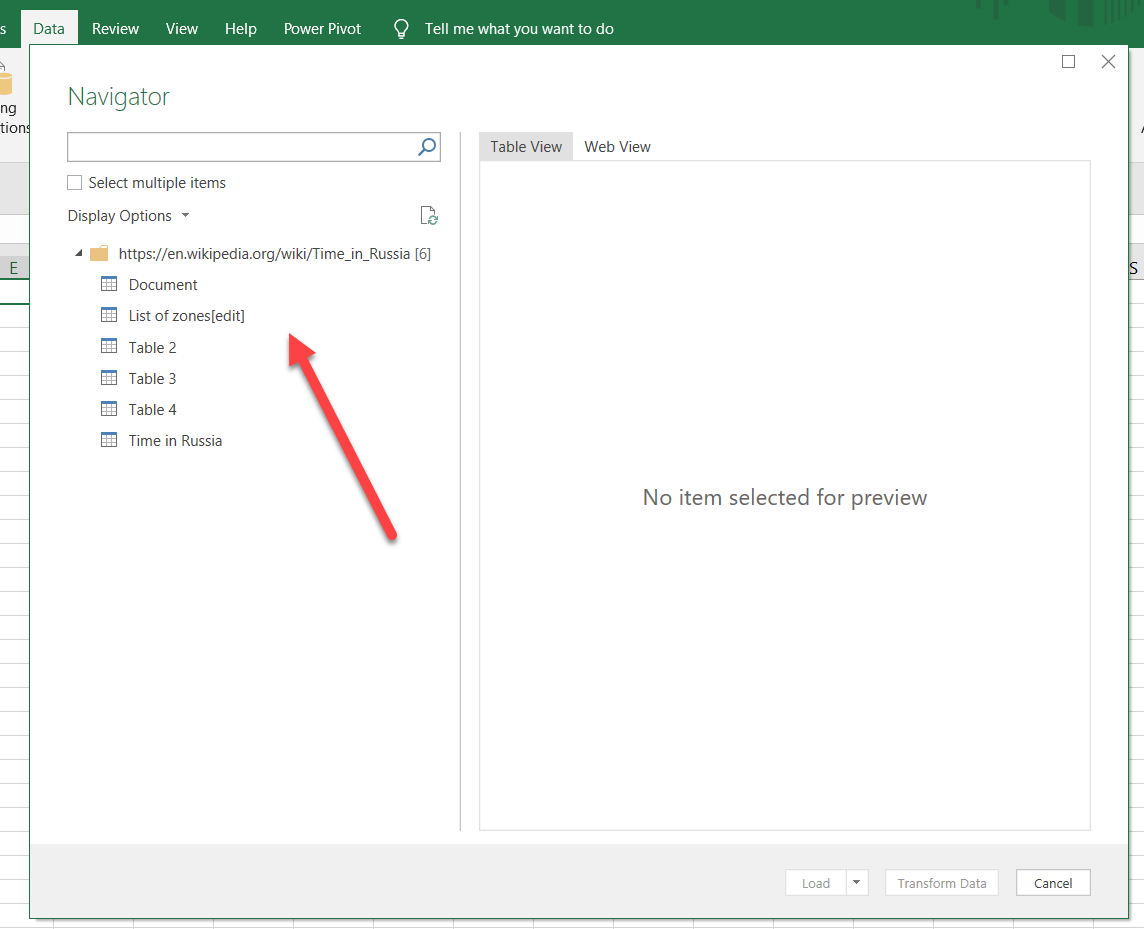Enable Select multiple items

tap(74, 182)
